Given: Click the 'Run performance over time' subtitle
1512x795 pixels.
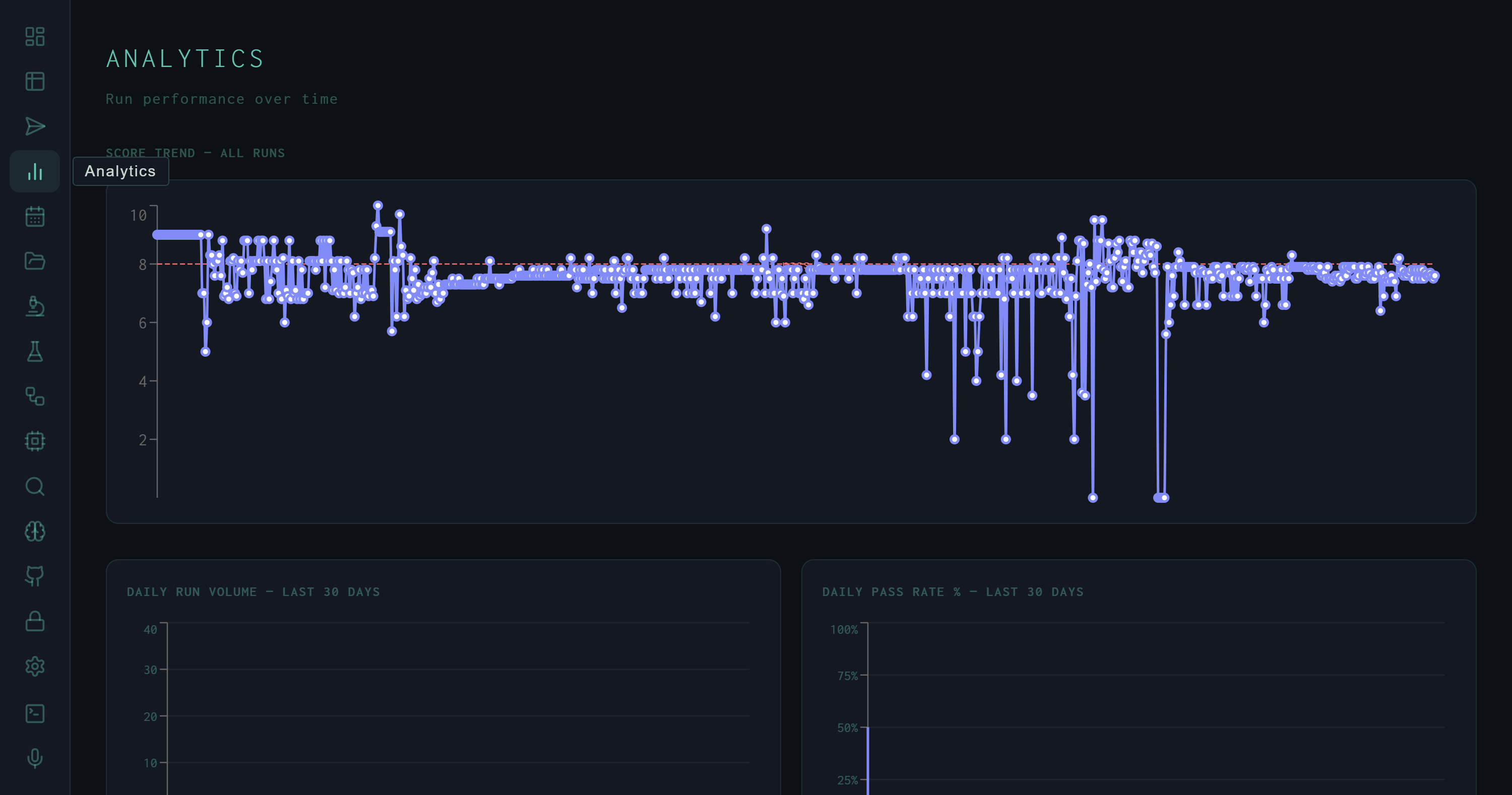Looking at the screenshot, I should click(x=221, y=99).
